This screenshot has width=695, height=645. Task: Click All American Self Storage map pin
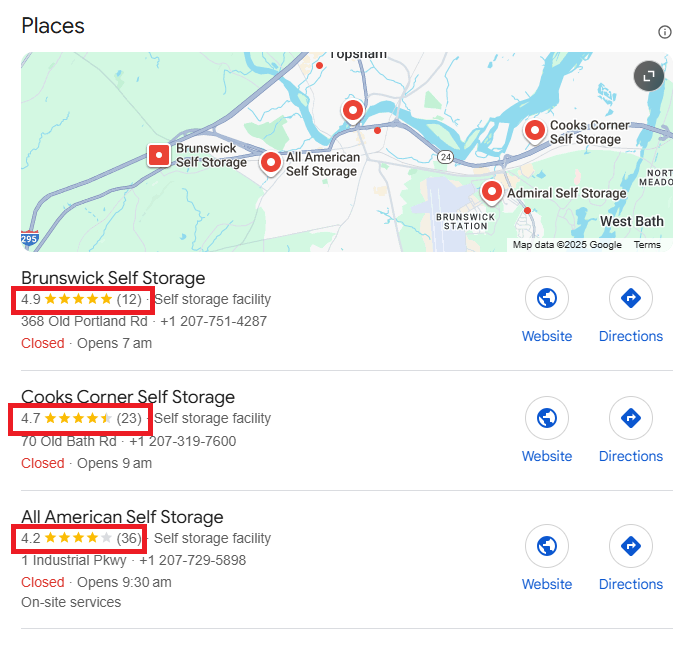point(270,161)
